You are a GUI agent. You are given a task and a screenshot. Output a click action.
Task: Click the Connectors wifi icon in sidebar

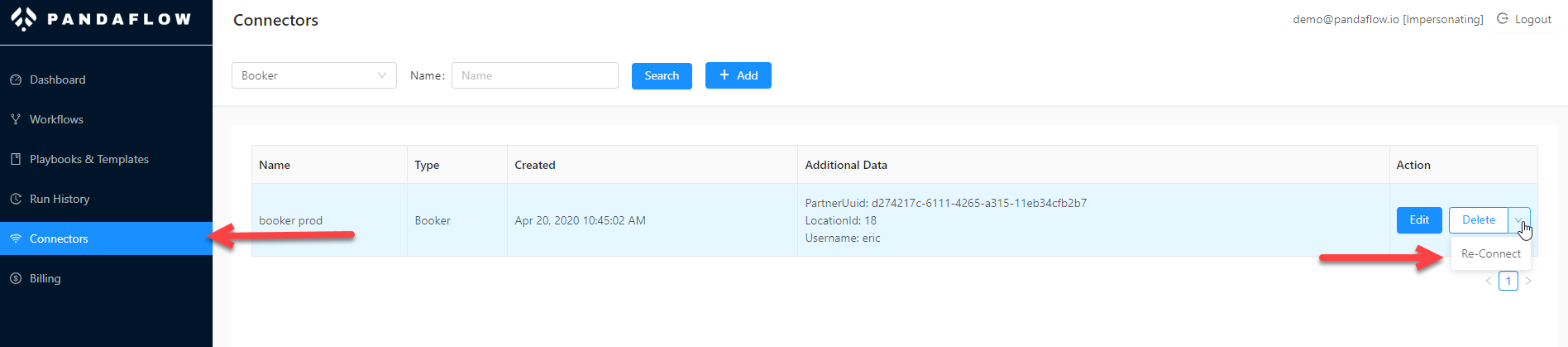pos(16,239)
